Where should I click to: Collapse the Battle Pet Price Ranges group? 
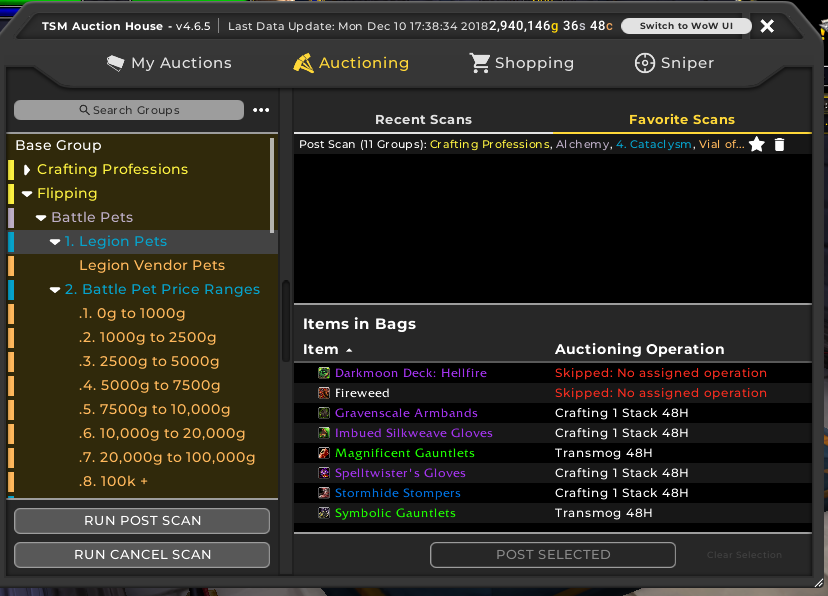[x=55, y=290]
